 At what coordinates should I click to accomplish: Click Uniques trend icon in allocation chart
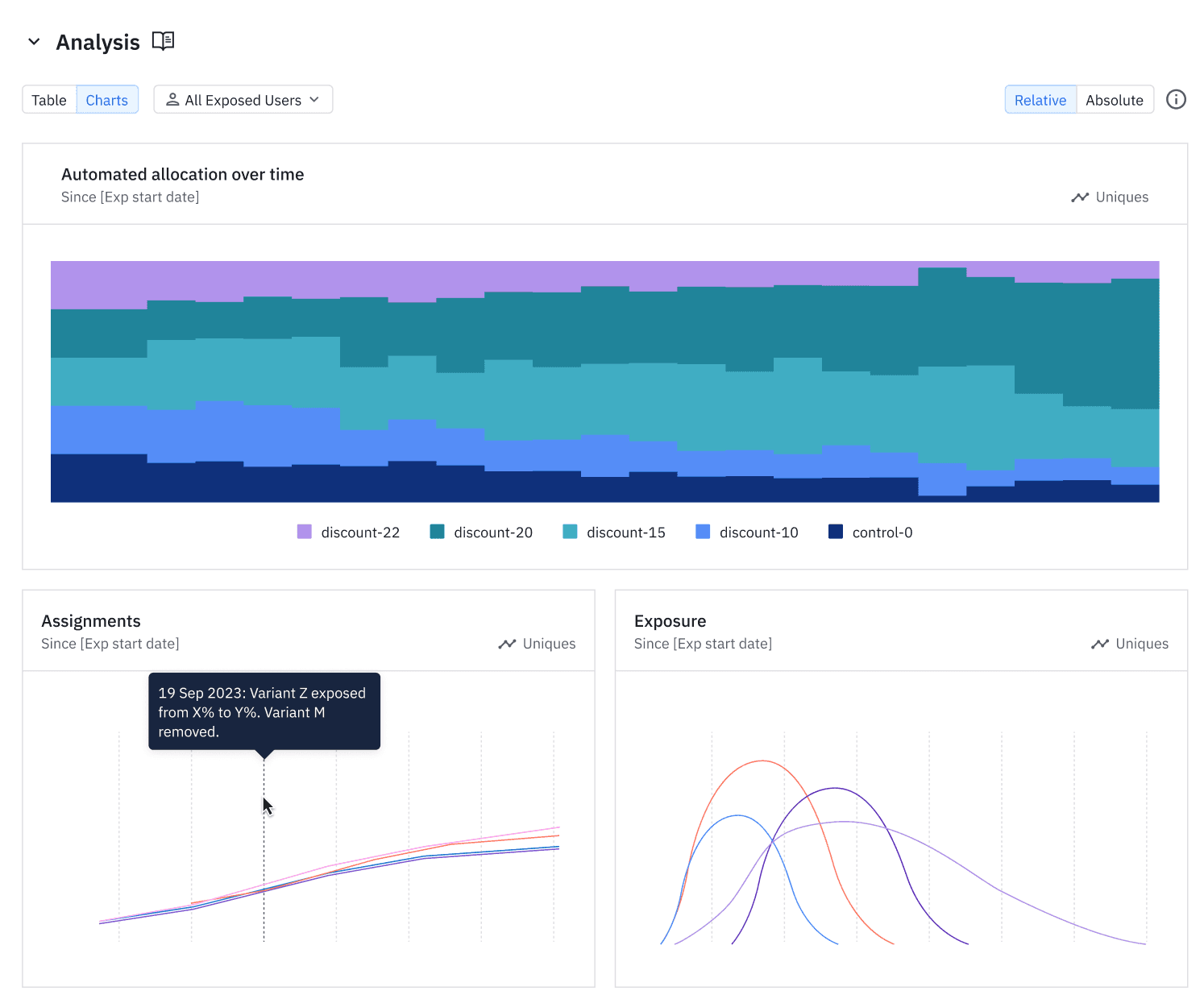pos(1079,197)
